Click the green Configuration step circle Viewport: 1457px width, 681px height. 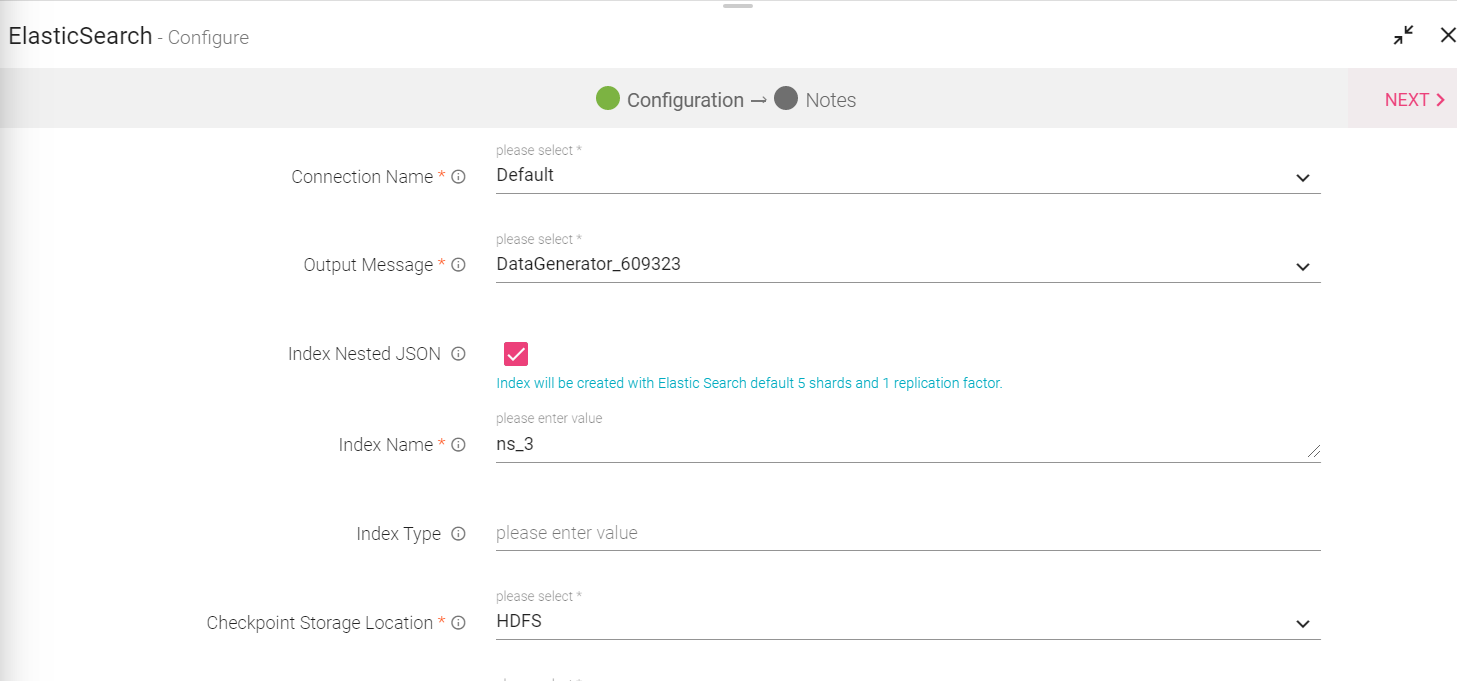[608, 98]
